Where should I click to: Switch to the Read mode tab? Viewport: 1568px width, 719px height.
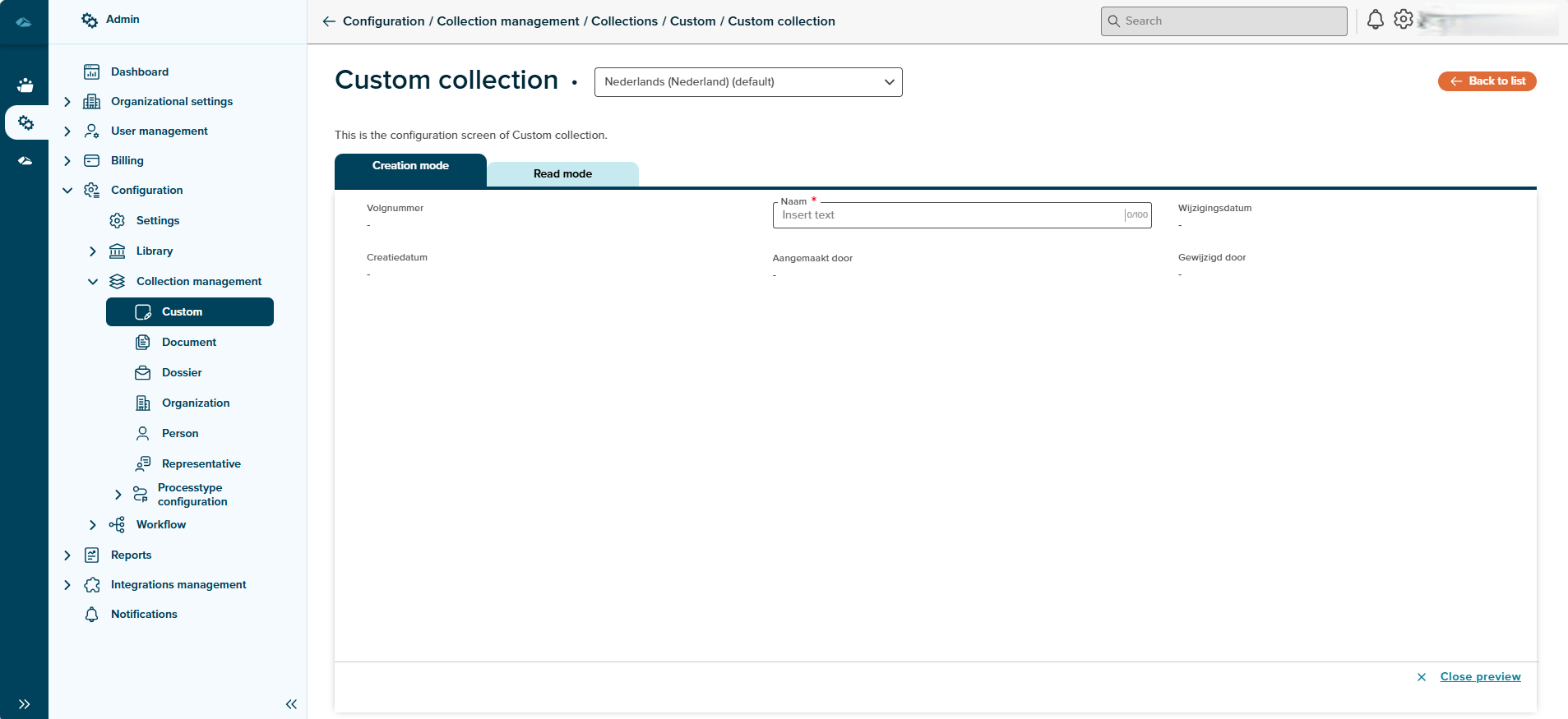pyautogui.click(x=562, y=174)
